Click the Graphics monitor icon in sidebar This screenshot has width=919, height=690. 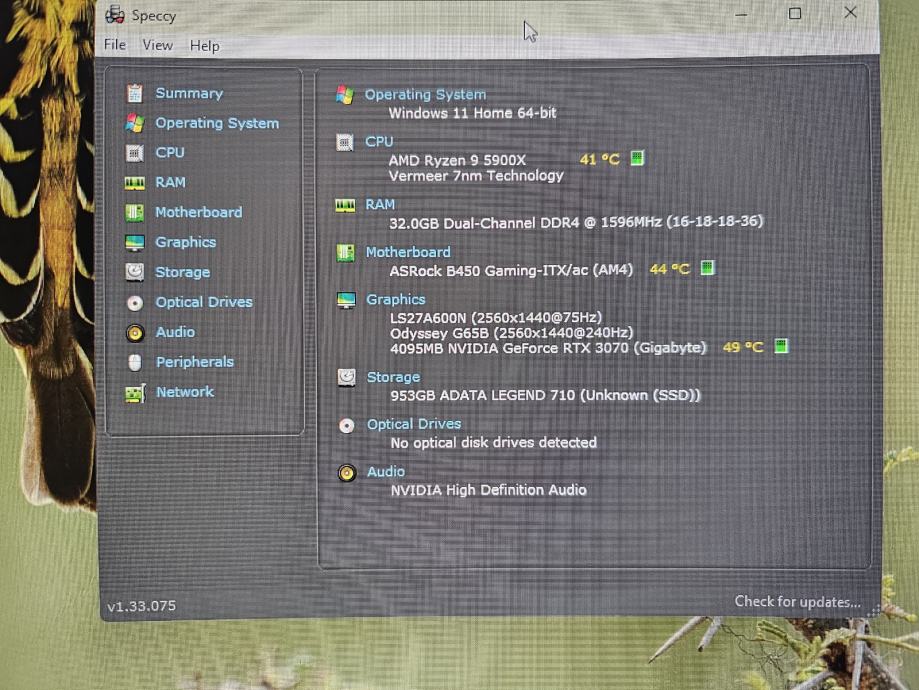coord(135,242)
